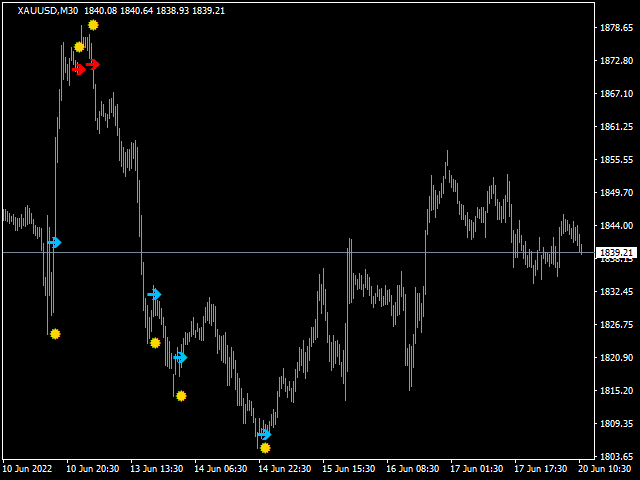Click the topmost yellow dot marker
Image resolution: width=640 pixels, height=480 pixels.
click(93, 25)
